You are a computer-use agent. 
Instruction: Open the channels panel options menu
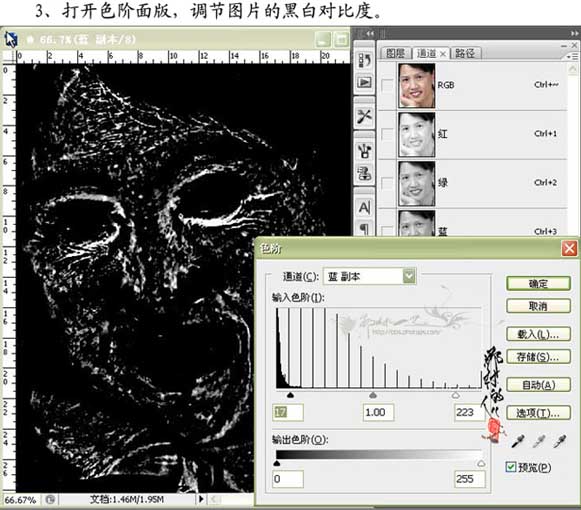572,57
